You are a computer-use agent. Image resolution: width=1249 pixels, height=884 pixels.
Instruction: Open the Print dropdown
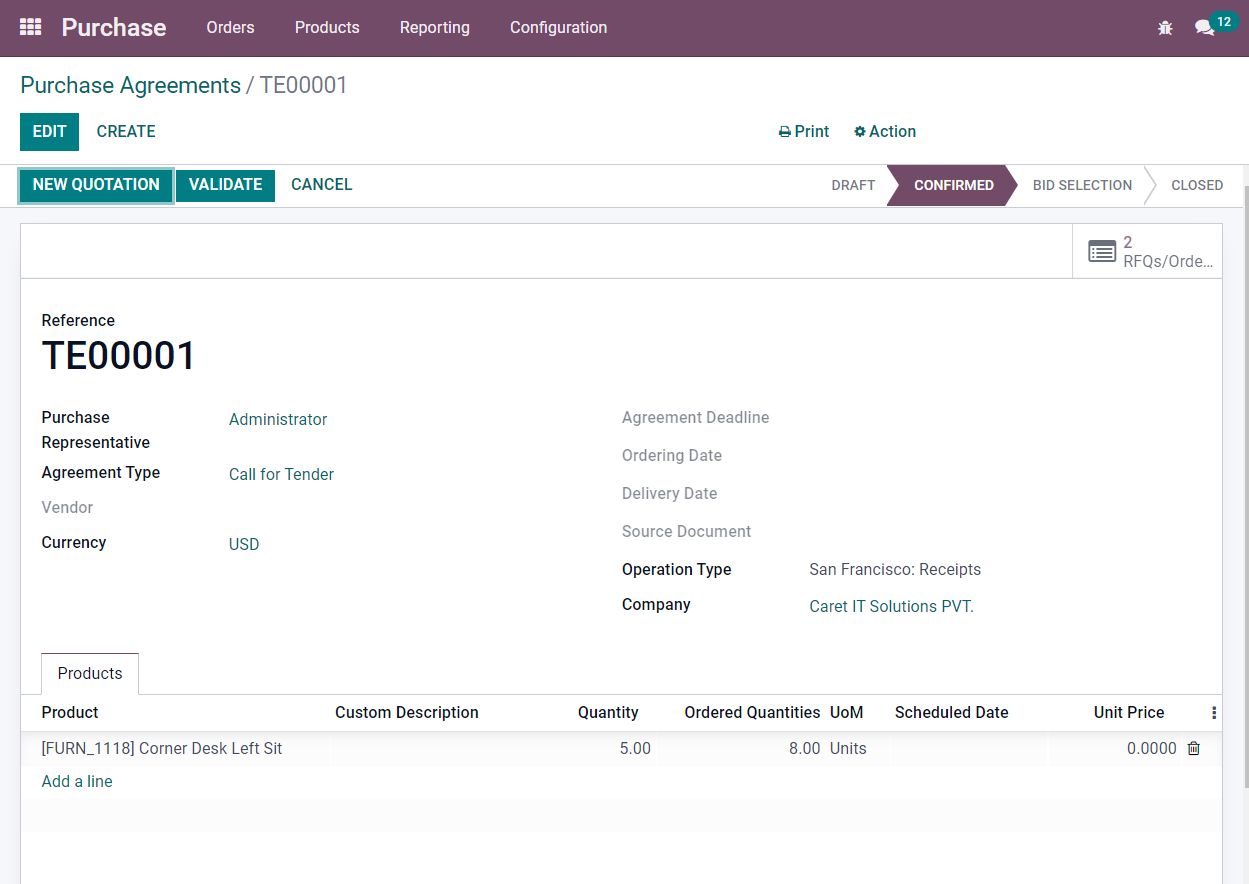pos(804,132)
